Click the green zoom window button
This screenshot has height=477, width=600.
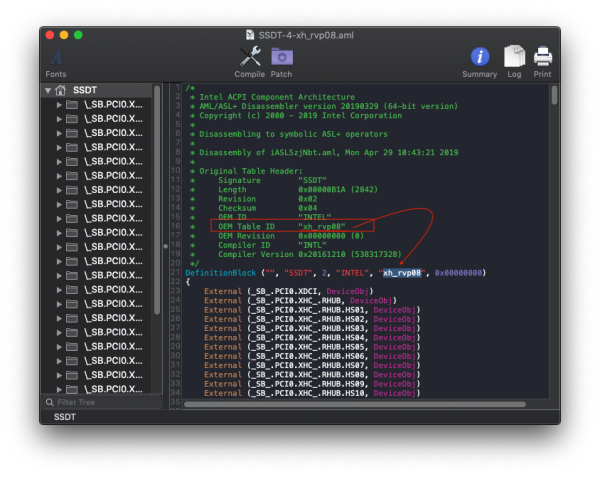pos(79,35)
